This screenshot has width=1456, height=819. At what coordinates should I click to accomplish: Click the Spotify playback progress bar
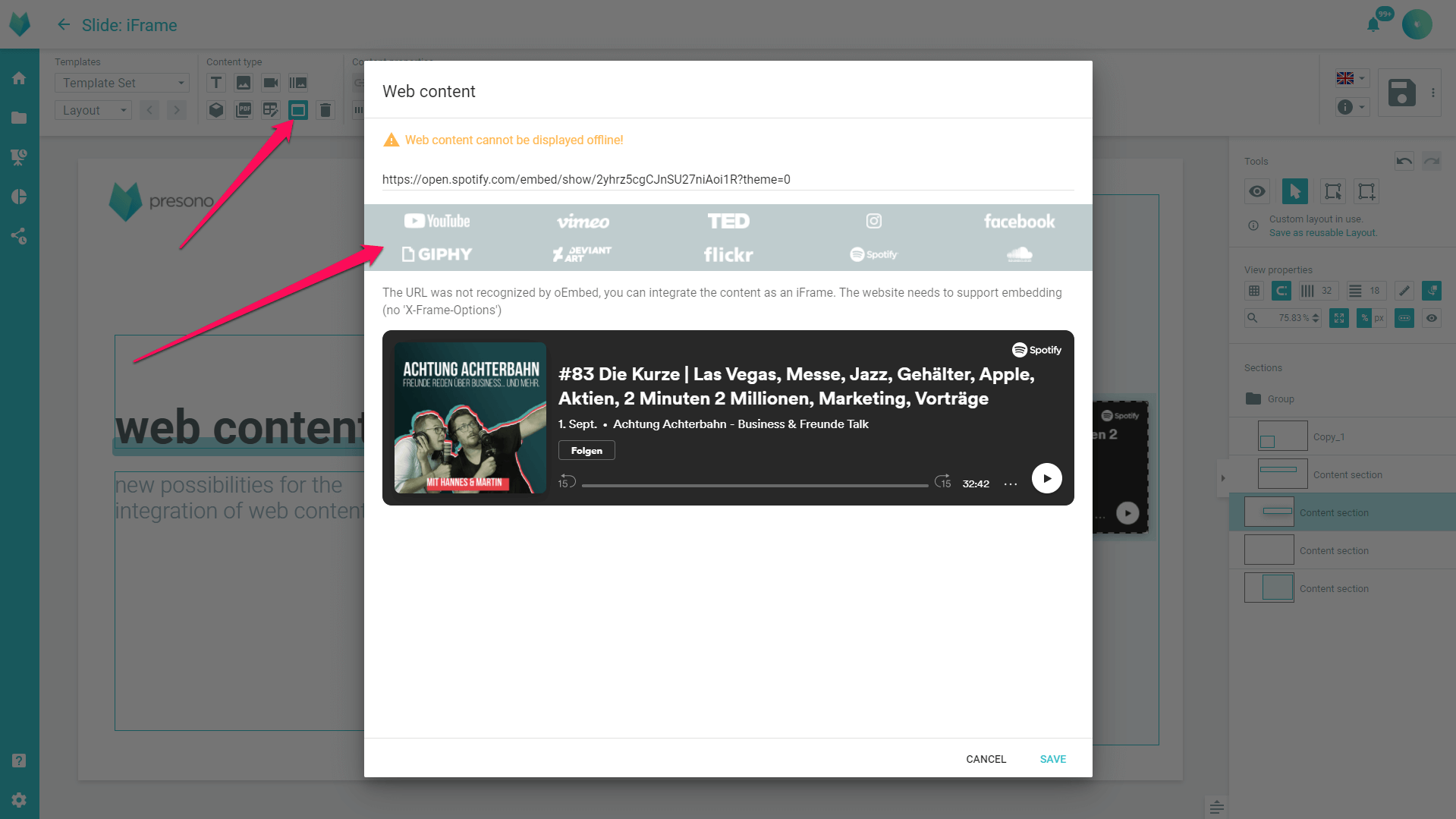[x=755, y=485]
